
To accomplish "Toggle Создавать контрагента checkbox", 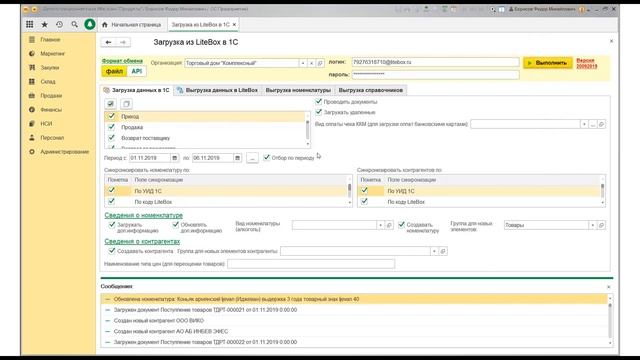I will pyautogui.click(x=111, y=251).
